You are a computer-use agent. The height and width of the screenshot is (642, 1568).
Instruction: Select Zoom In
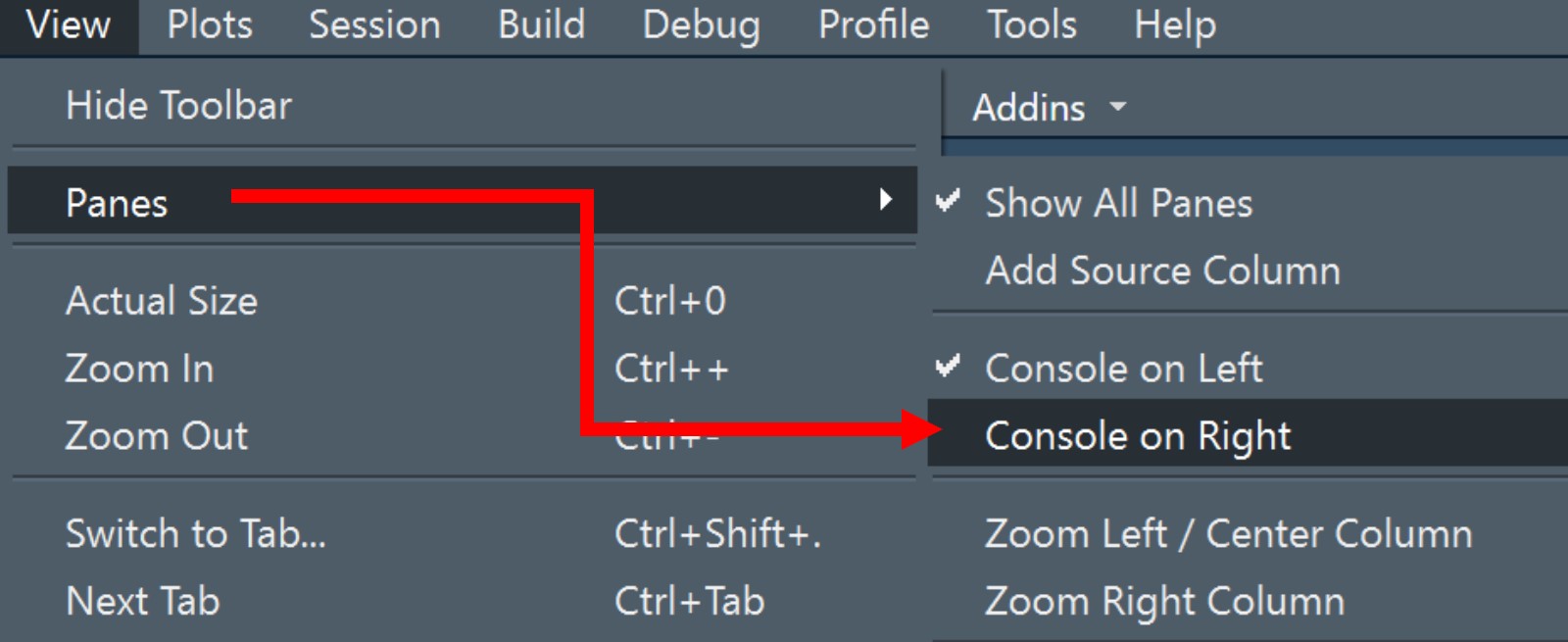tap(138, 369)
